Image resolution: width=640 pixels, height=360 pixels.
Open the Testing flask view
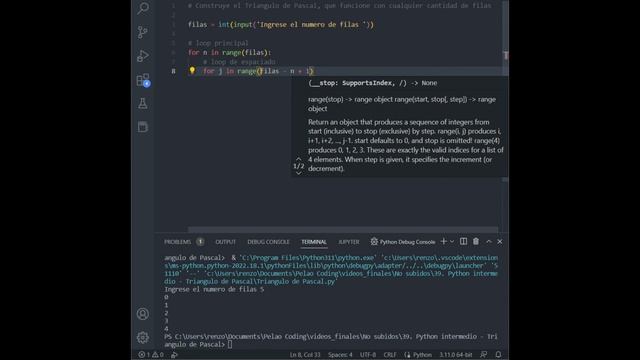[x=143, y=103]
